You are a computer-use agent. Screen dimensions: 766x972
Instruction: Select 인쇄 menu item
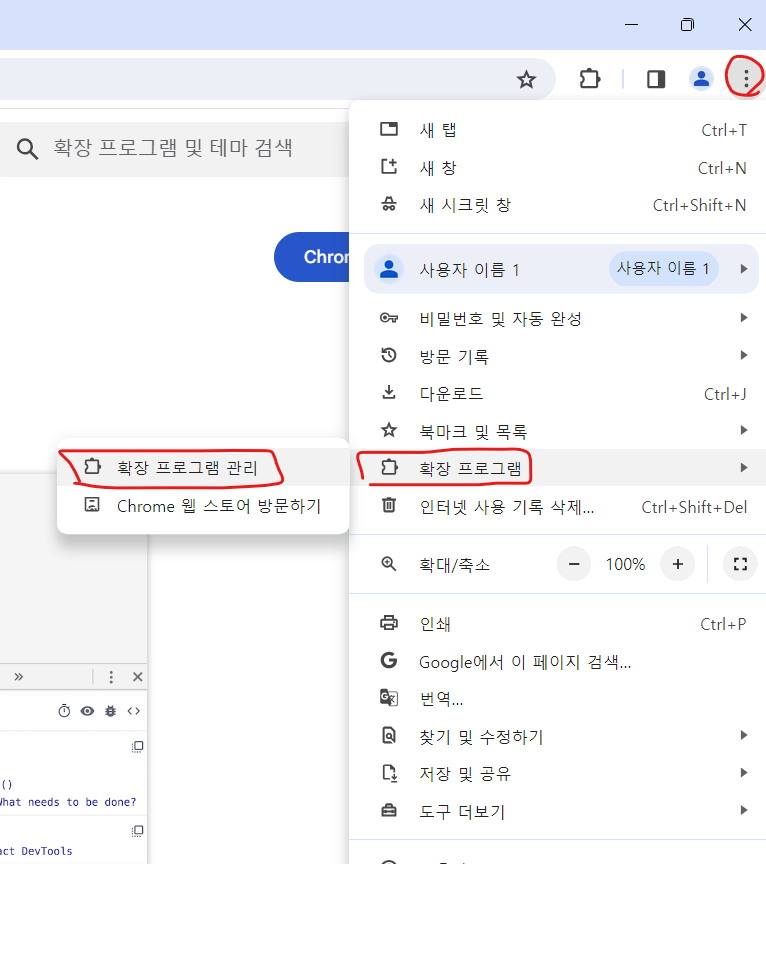click(558, 624)
